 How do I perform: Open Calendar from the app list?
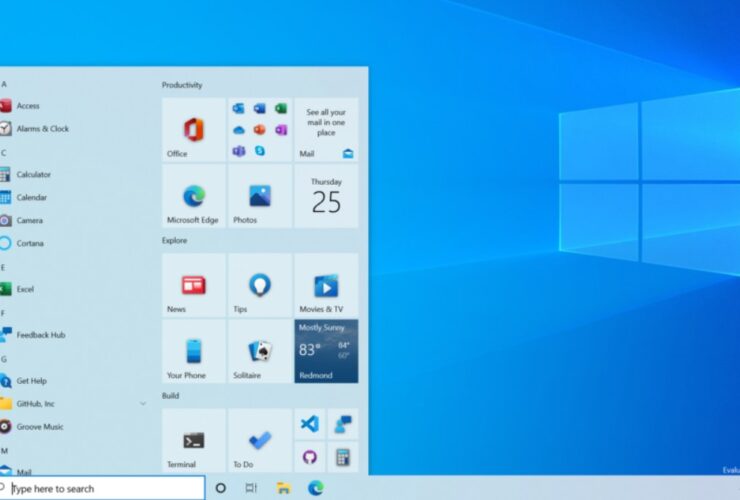pyautogui.click(x=76, y=197)
